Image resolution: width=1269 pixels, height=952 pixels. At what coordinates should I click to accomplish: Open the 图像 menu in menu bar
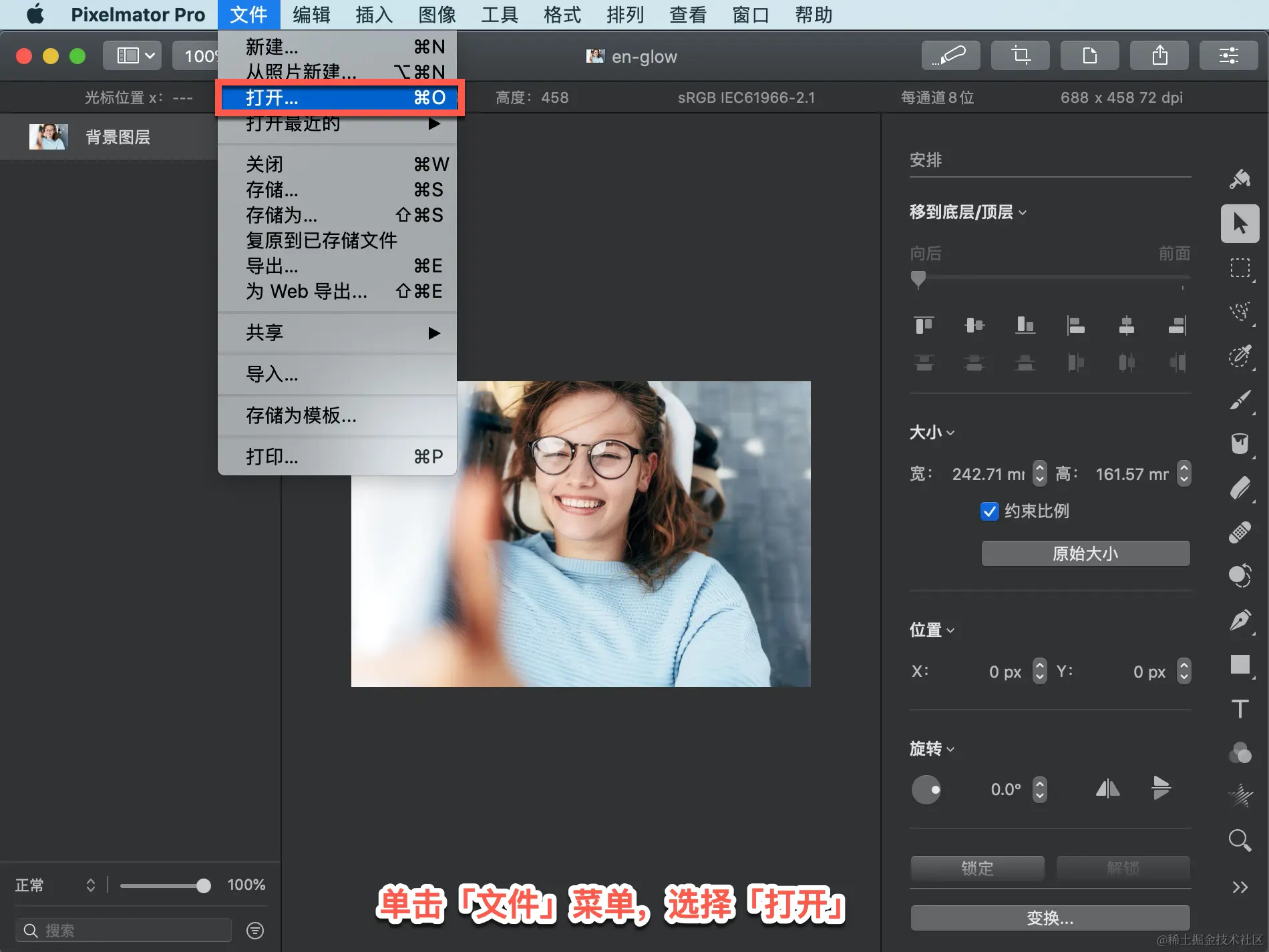tap(437, 15)
